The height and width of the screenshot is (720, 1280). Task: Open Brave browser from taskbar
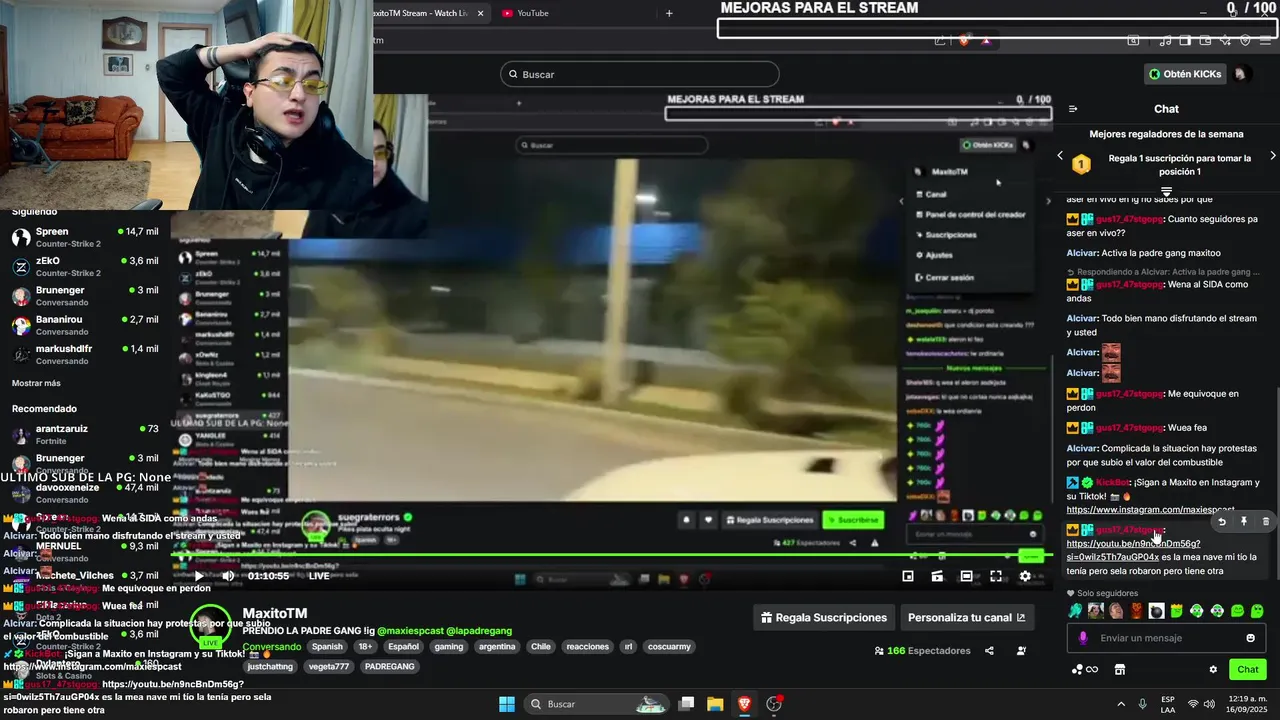[x=744, y=704]
